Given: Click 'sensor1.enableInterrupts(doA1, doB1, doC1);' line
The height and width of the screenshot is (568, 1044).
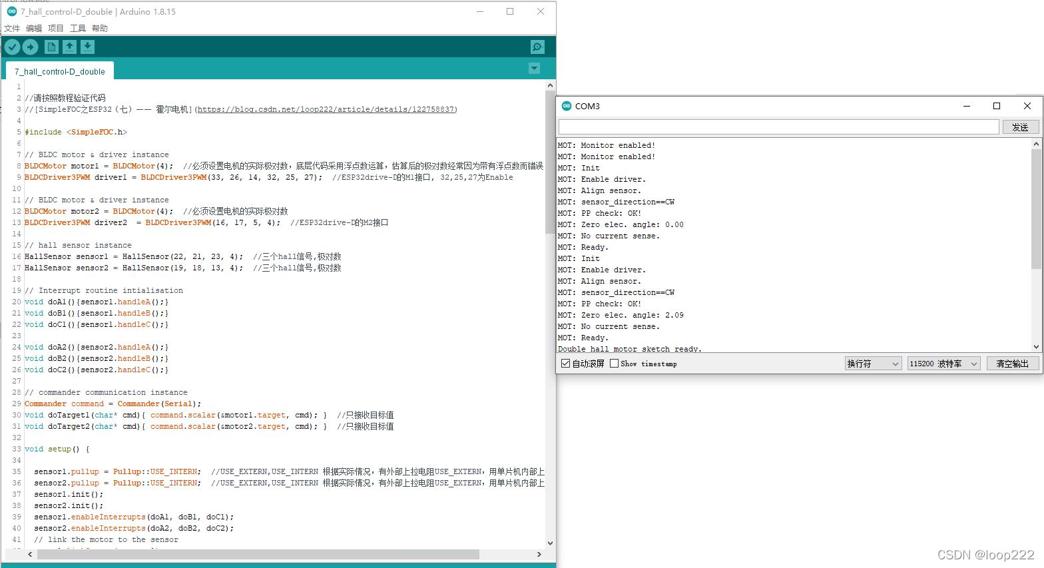Looking at the screenshot, I should pos(134,517).
